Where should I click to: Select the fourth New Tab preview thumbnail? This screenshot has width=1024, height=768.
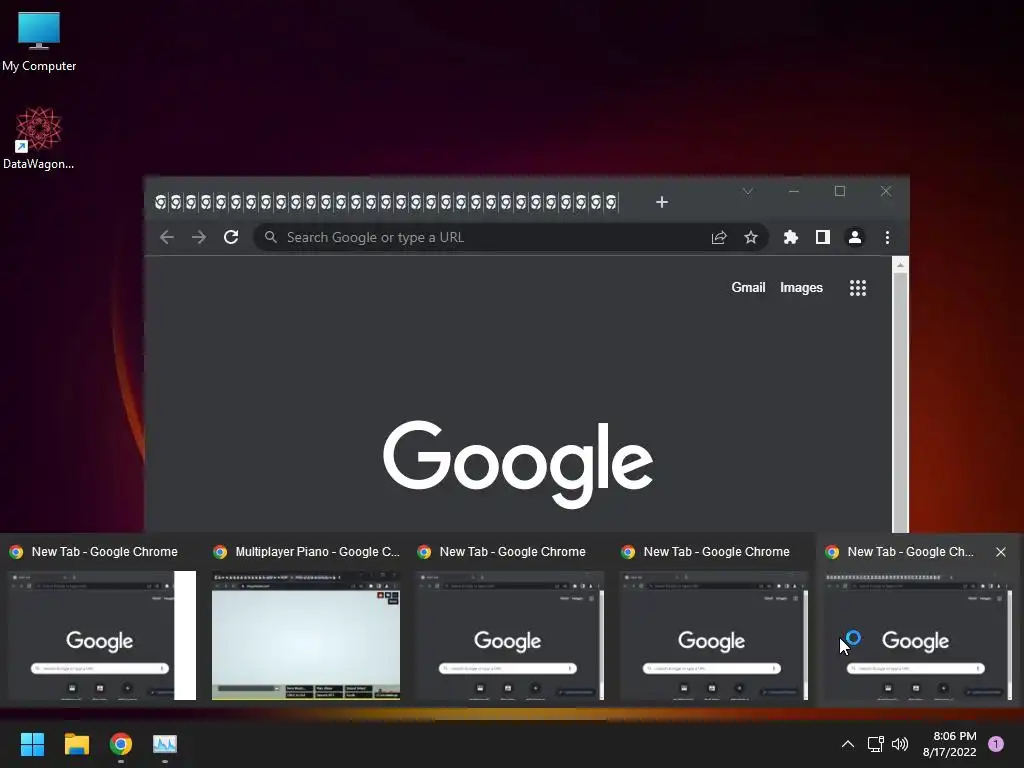pyautogui.click(x=714, y=635)
